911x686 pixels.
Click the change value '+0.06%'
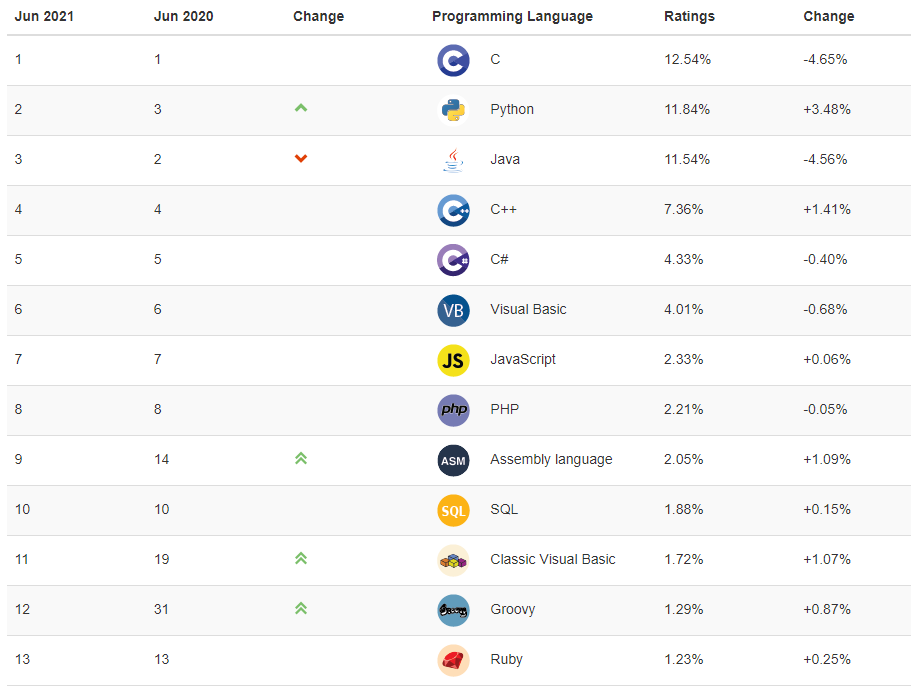pyautogui.click(x=827, y=359)
